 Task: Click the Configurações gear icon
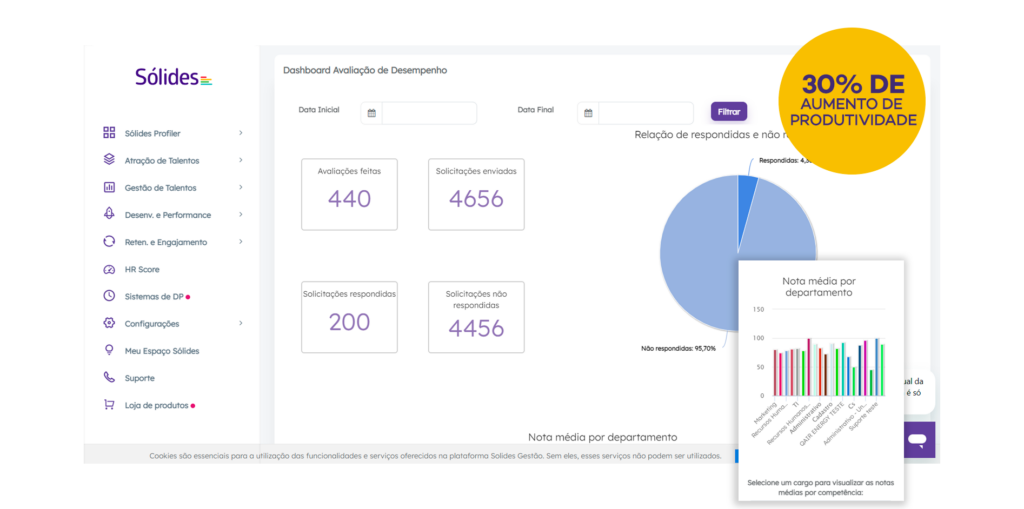click(109, 323)
